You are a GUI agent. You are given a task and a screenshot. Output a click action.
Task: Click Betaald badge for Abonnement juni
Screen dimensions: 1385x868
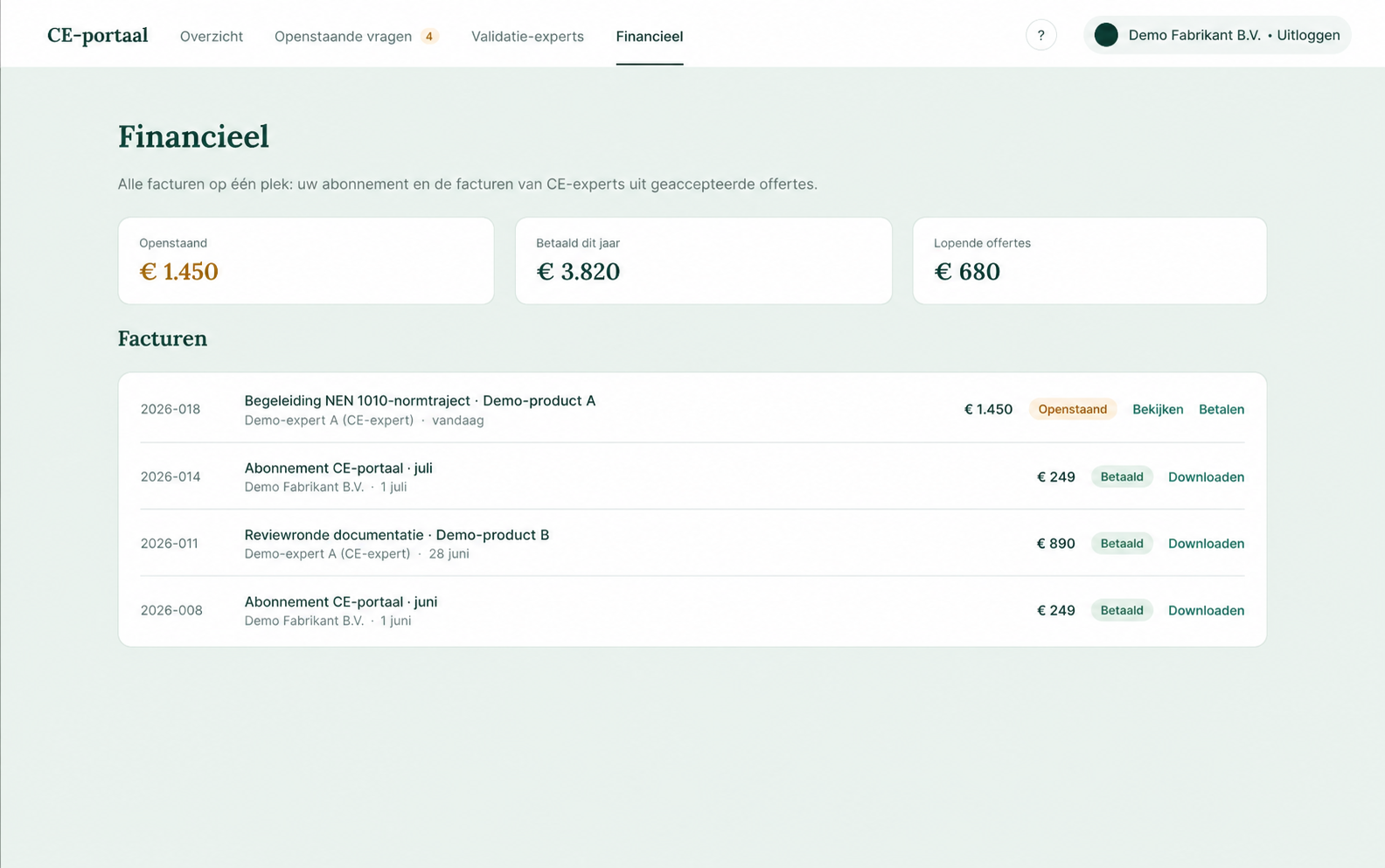click(x=1122, y=610)
